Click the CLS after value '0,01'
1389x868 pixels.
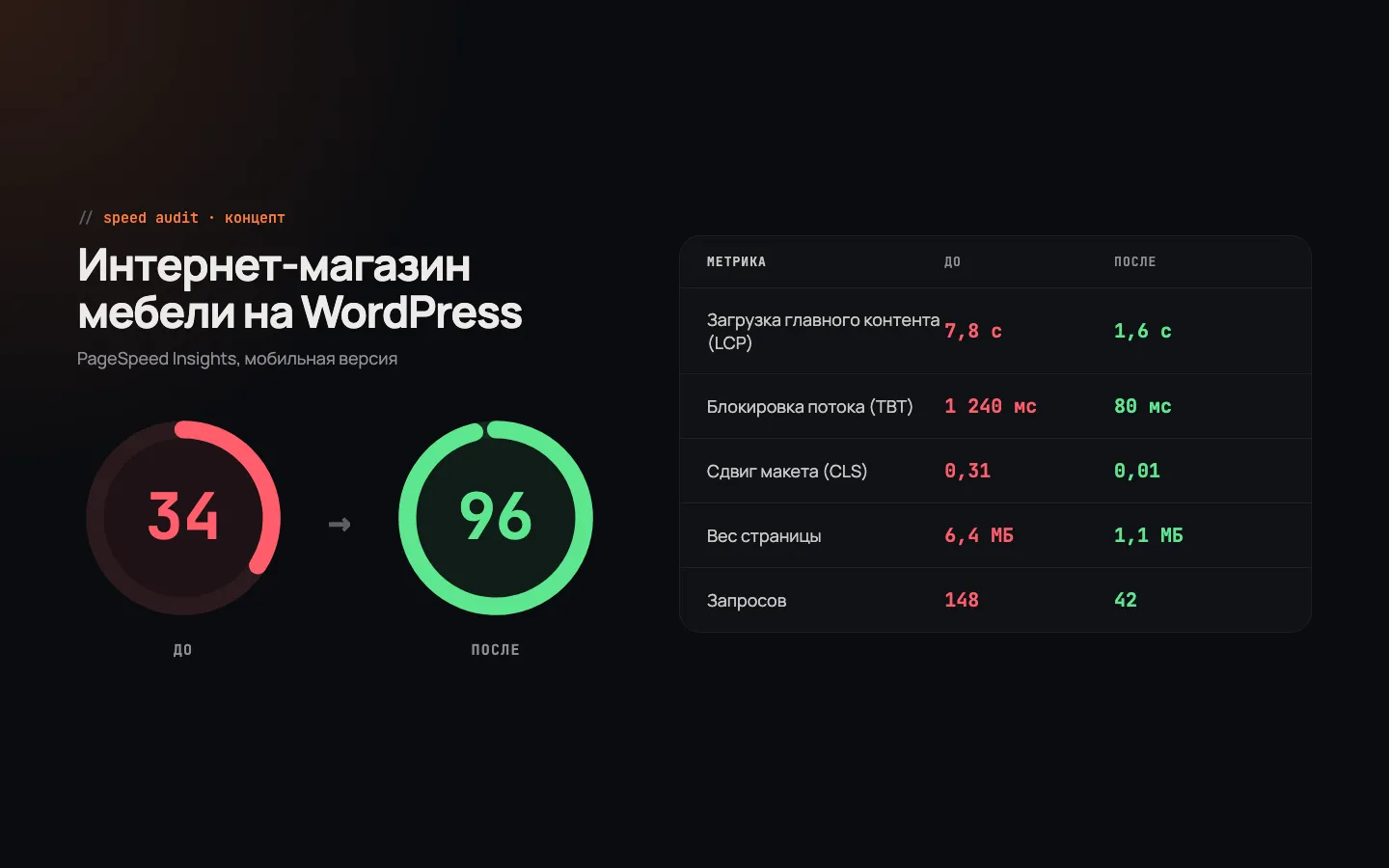tap(1137, 471)
